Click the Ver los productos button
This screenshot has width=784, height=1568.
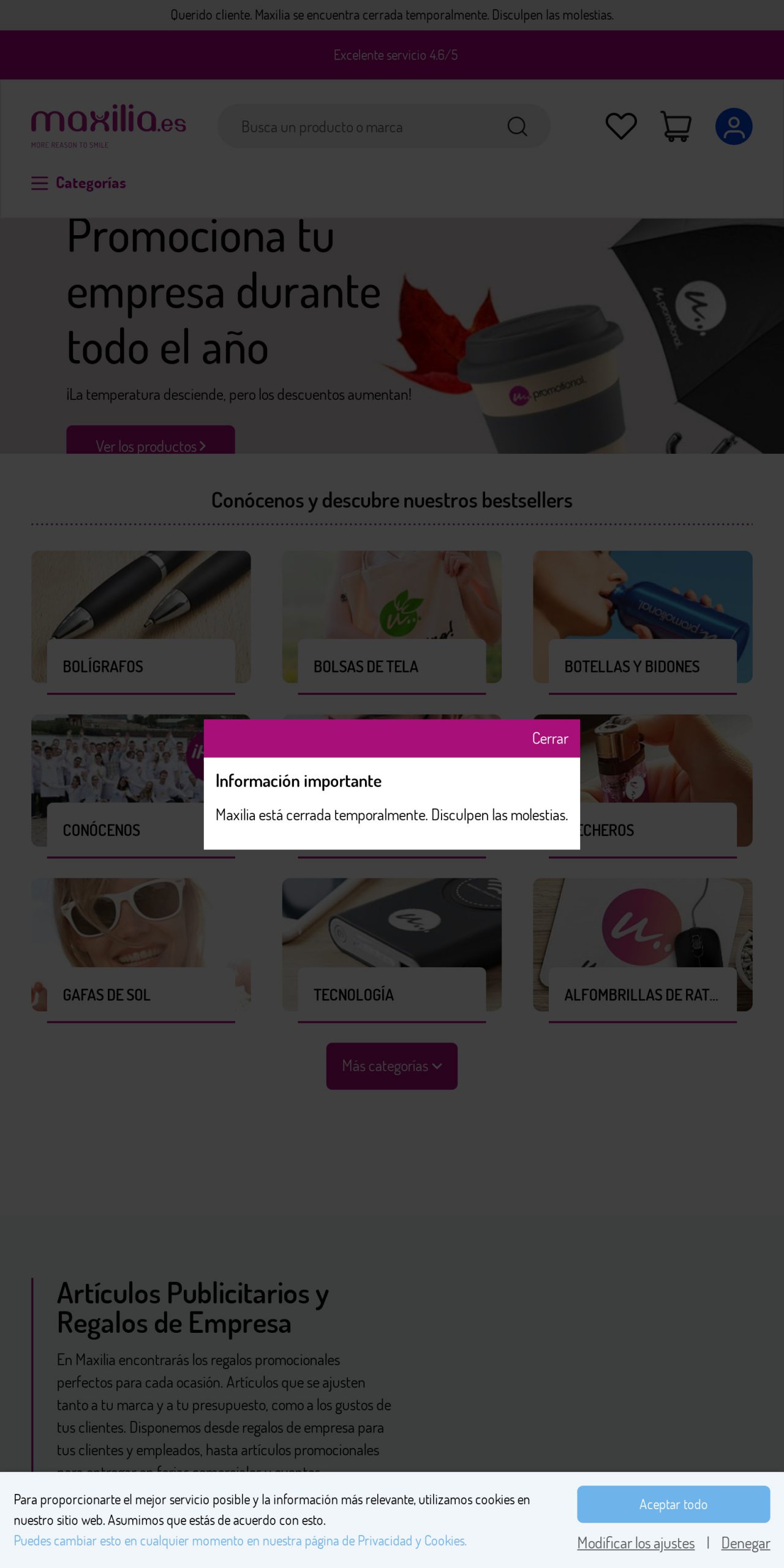click(151, 441)
